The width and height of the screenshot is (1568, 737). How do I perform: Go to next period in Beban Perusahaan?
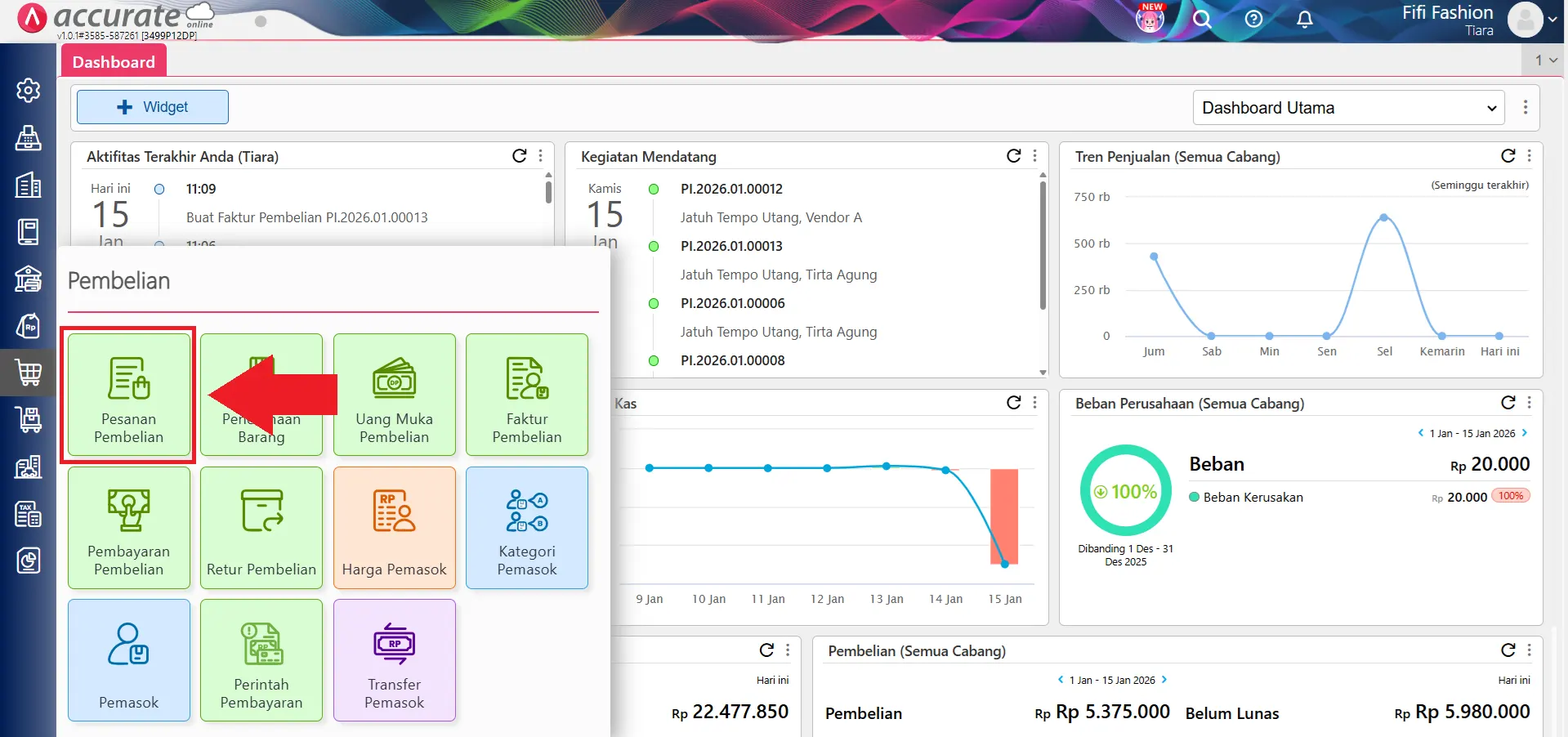point(1525,433)
